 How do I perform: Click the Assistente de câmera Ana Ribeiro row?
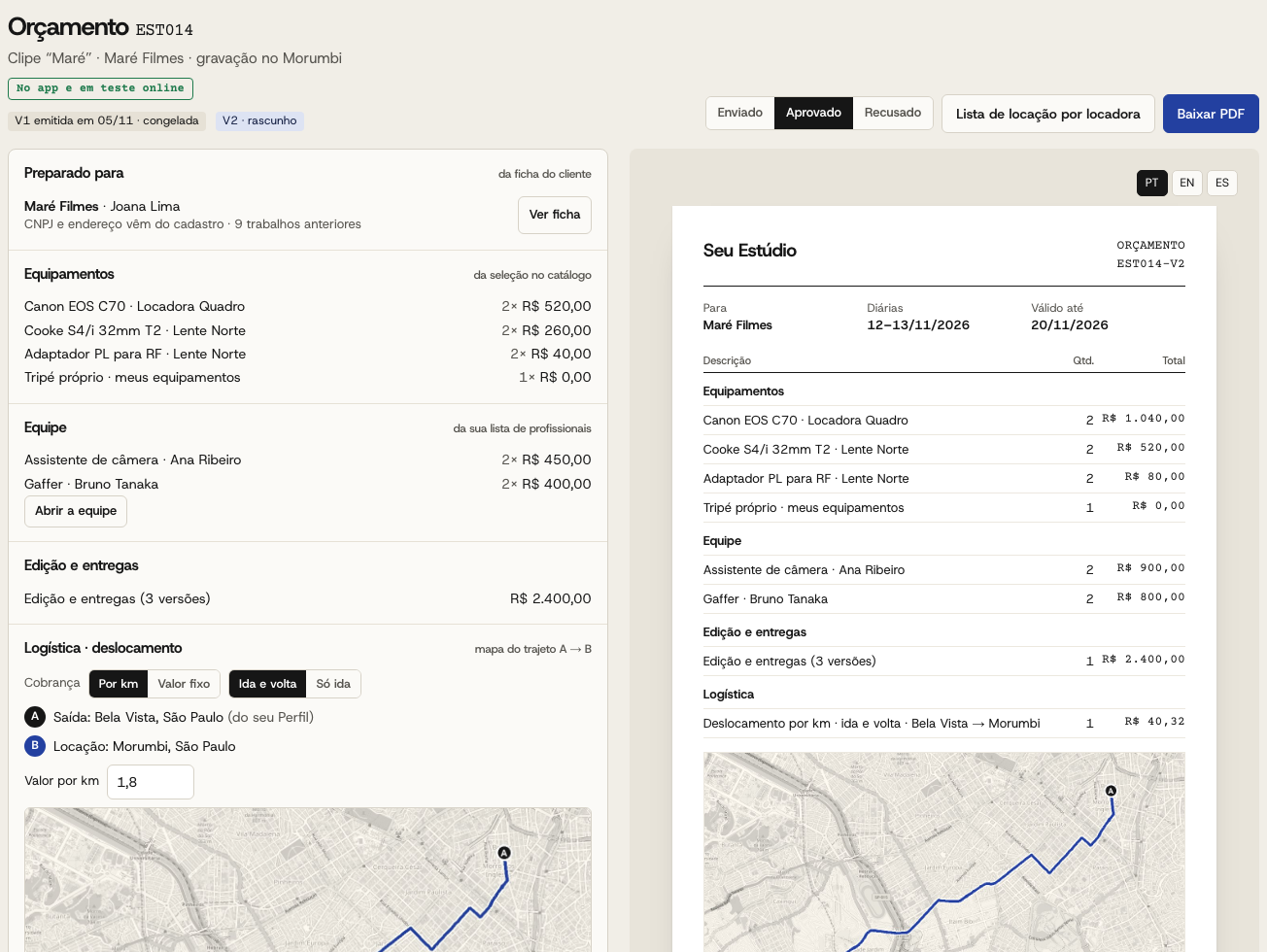coord(308,459)
